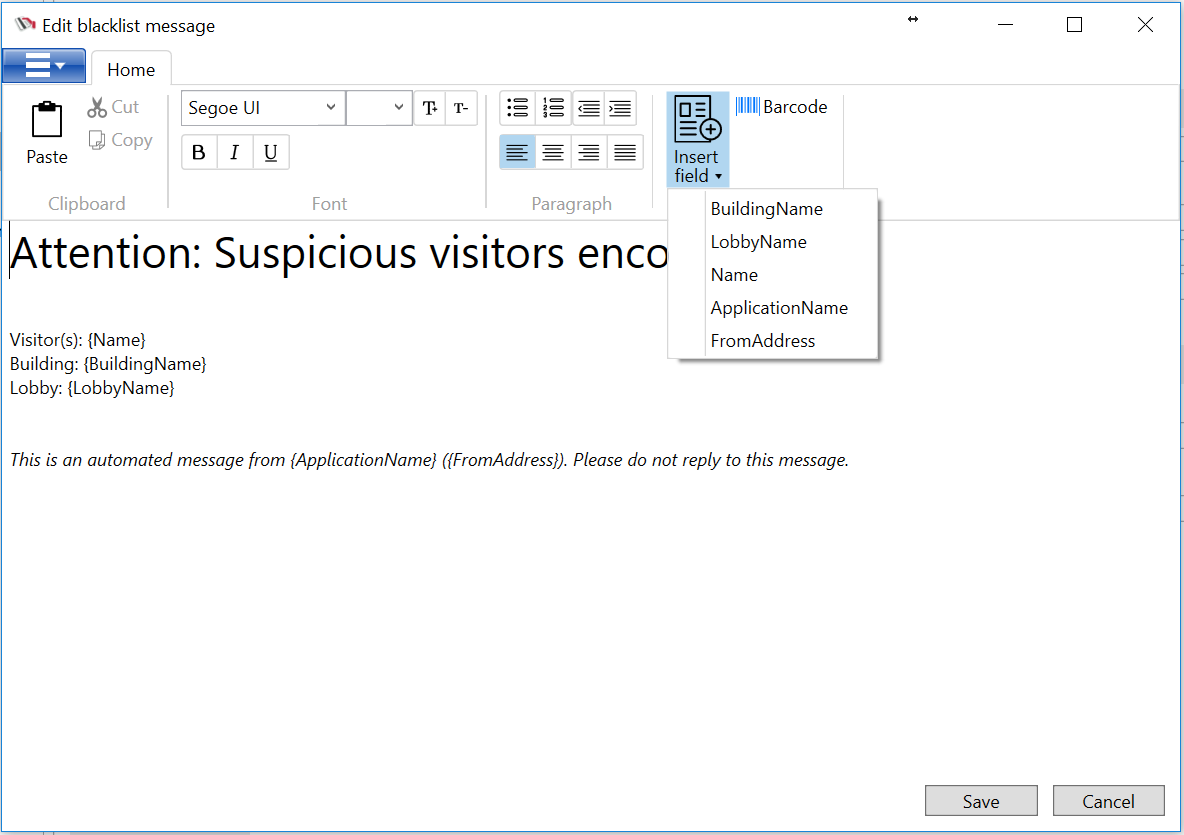Cancel editing the message
This screenshot has height=835, width=1184.
coord(1108,801)
